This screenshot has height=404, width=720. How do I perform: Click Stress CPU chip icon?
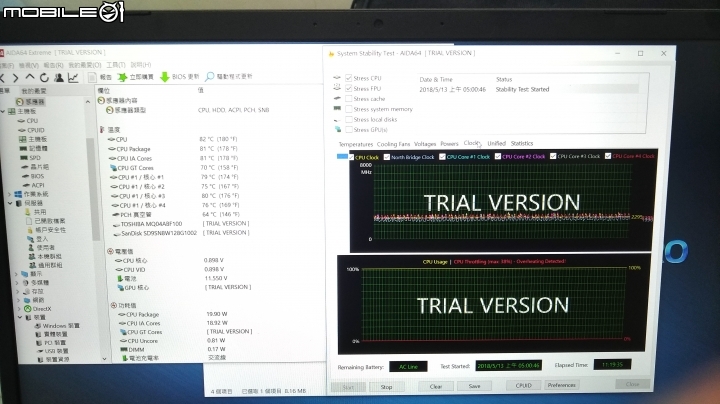(x=337, y=78)
